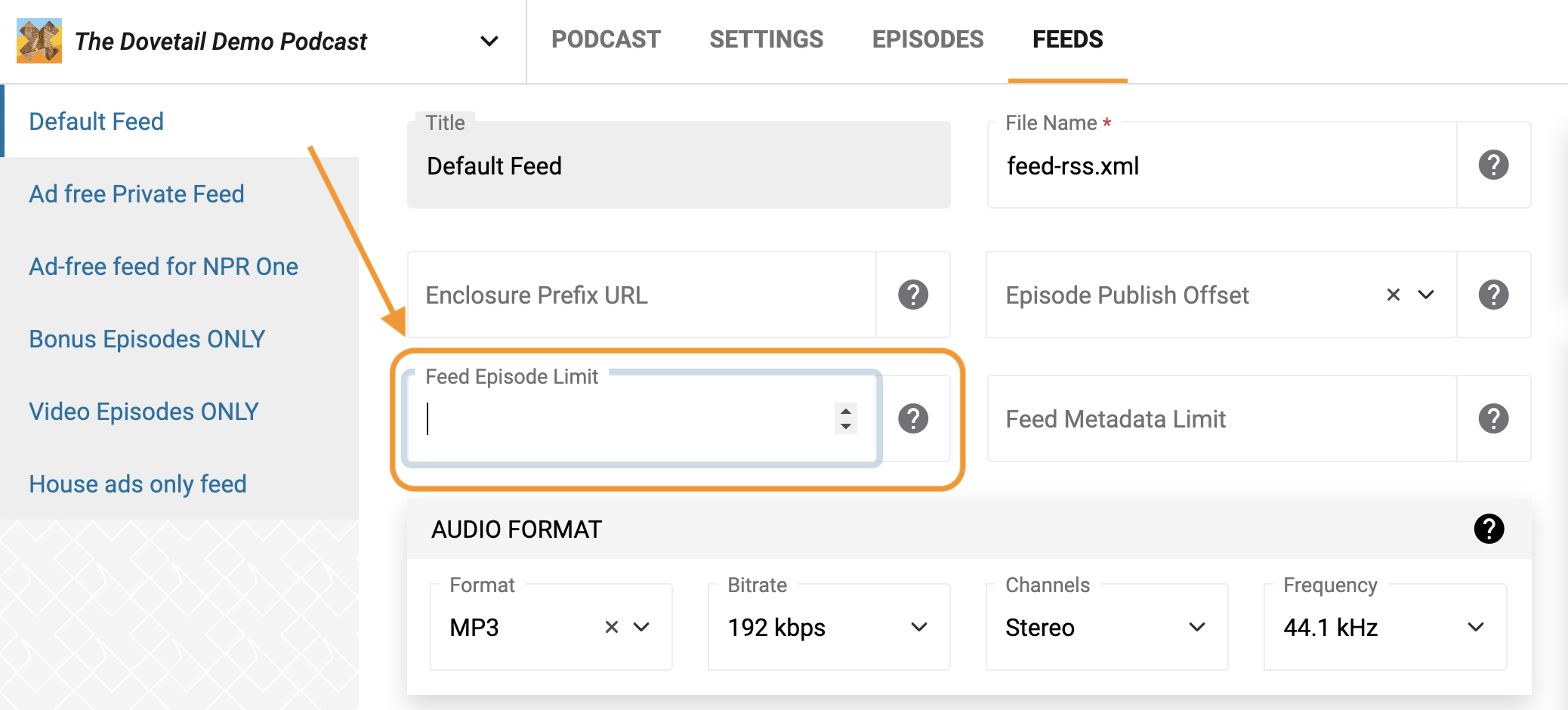Focus the Feed Metadata Limit field
The width and height of the screenshot is (1568, 710).
1222,418
